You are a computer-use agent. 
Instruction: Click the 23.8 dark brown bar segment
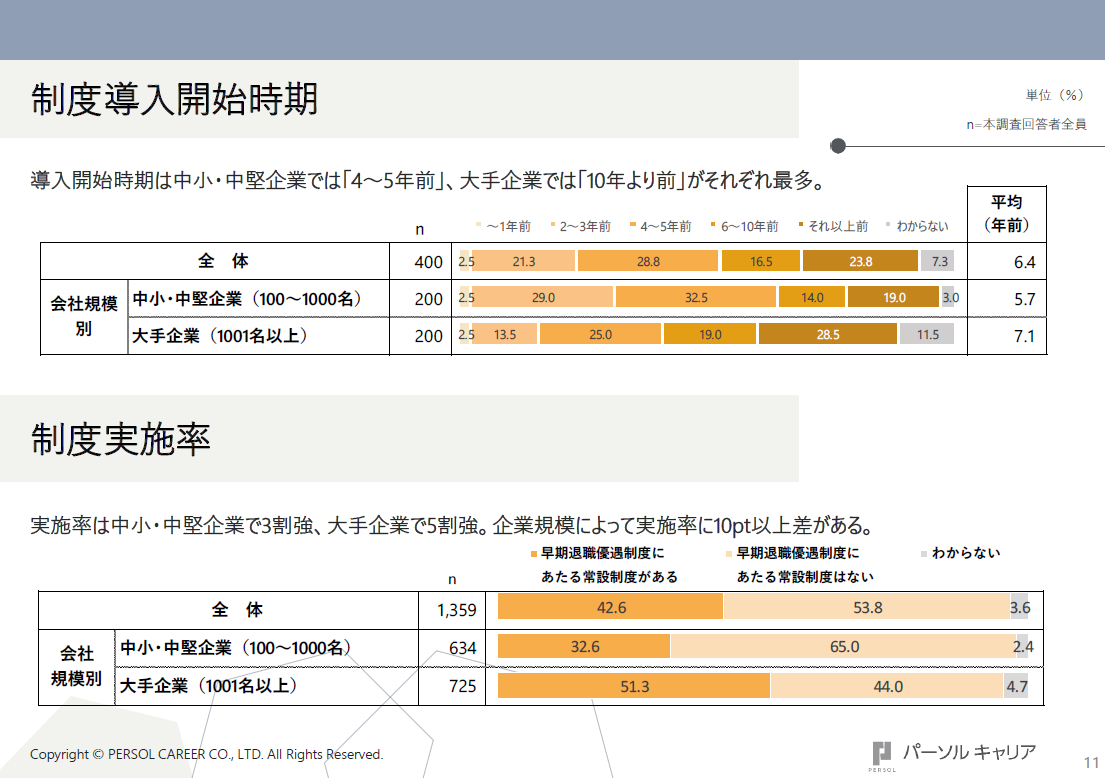pyautogui.click(x=860, y=262)
